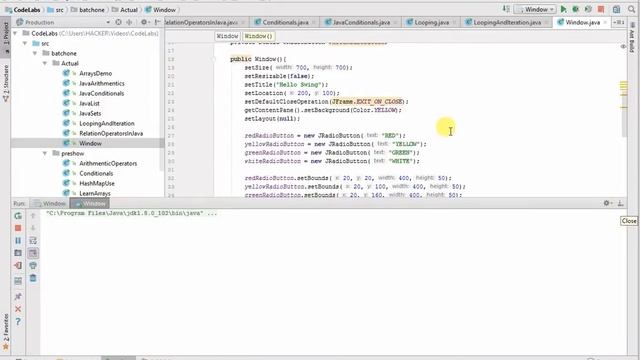This screenshot has width=640, height=360.
Task: Select the Window.java editor tab
Action: point(582,22)
